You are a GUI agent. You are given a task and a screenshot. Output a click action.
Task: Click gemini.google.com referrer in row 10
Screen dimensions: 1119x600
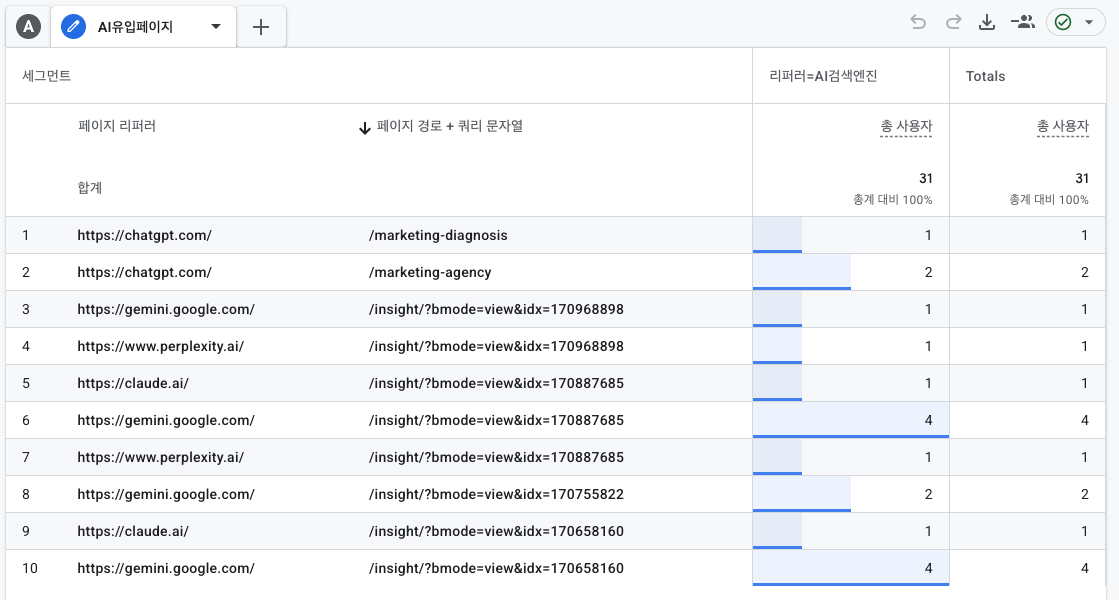(x=166, y=569)
